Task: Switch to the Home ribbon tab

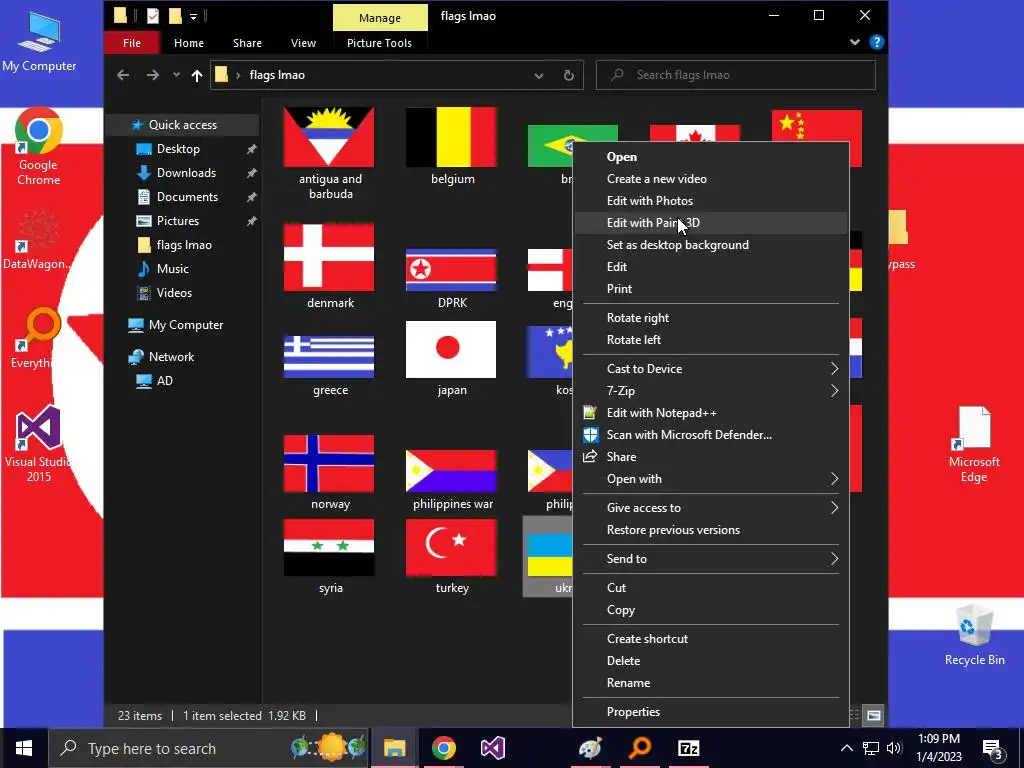Action: click(189, 43)
